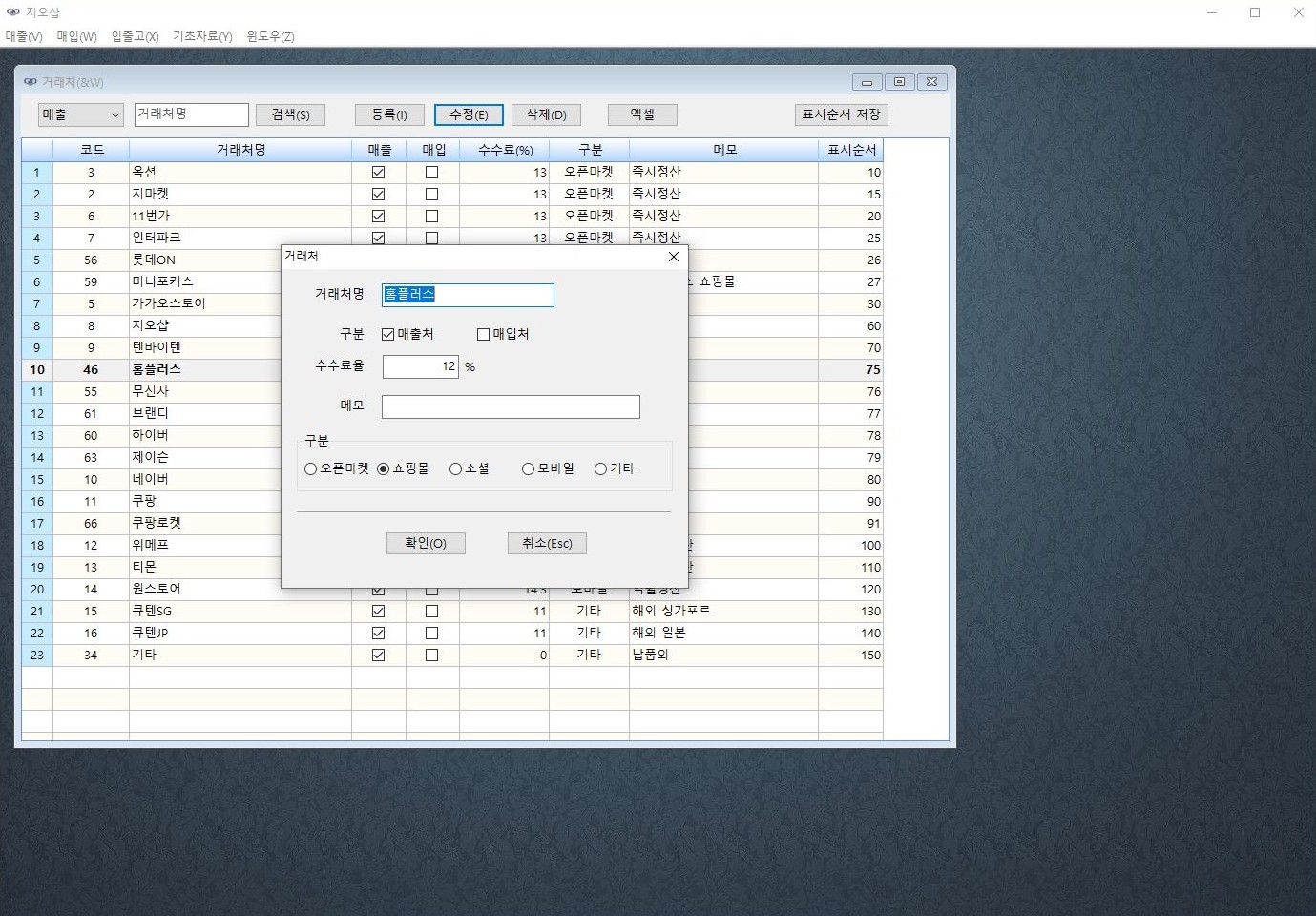Toggle 매입 checkbox for 옥션 row

pos(431,173)
